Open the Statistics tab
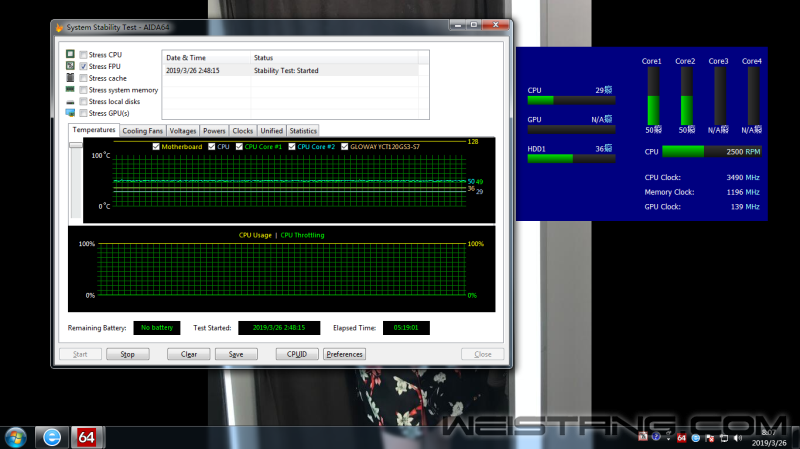800x449 pixels. click(x=303, y=131)
